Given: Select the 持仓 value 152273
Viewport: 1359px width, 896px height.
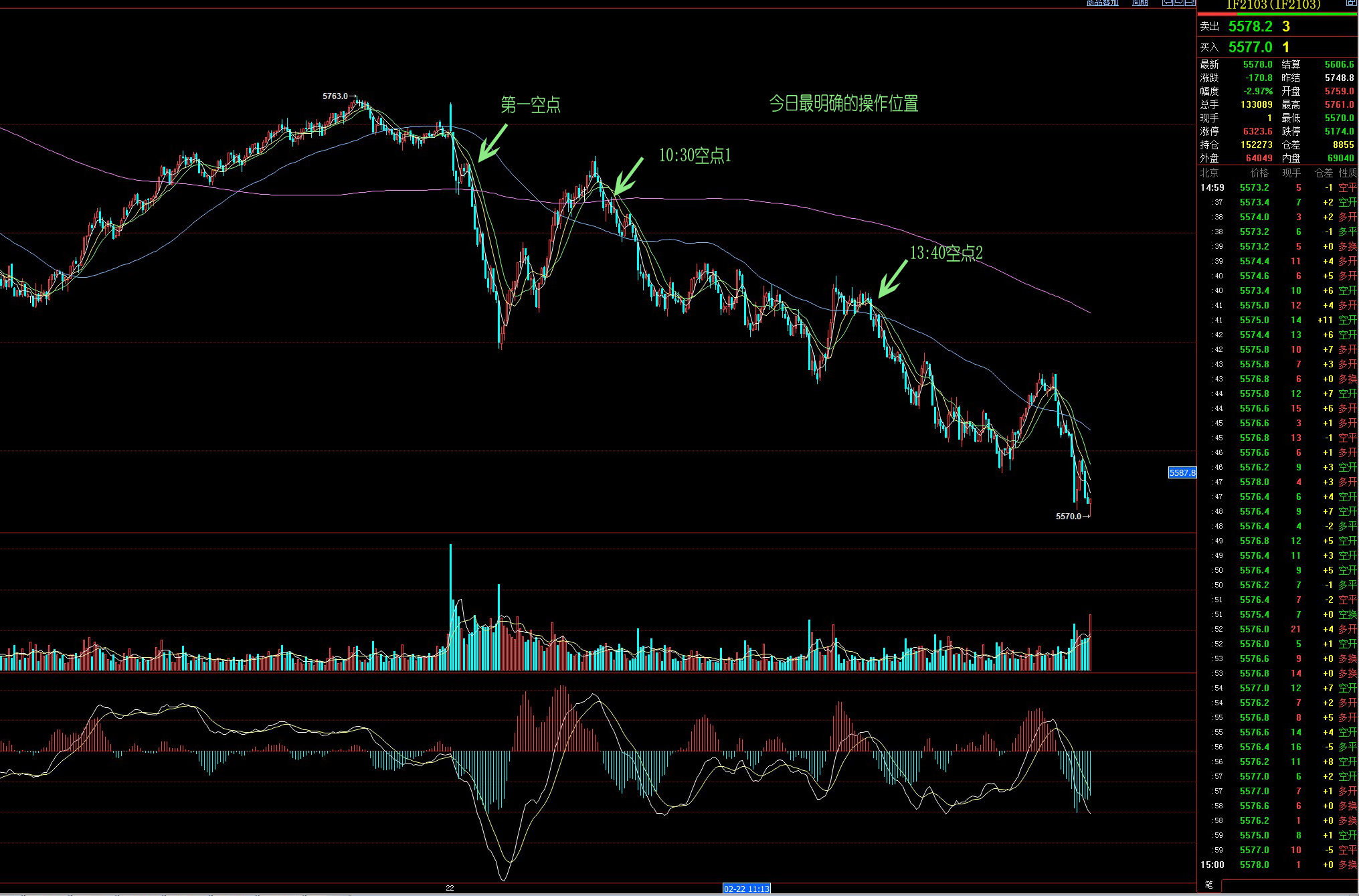Looking at the screenshot, I should [x=1257, y=145].
